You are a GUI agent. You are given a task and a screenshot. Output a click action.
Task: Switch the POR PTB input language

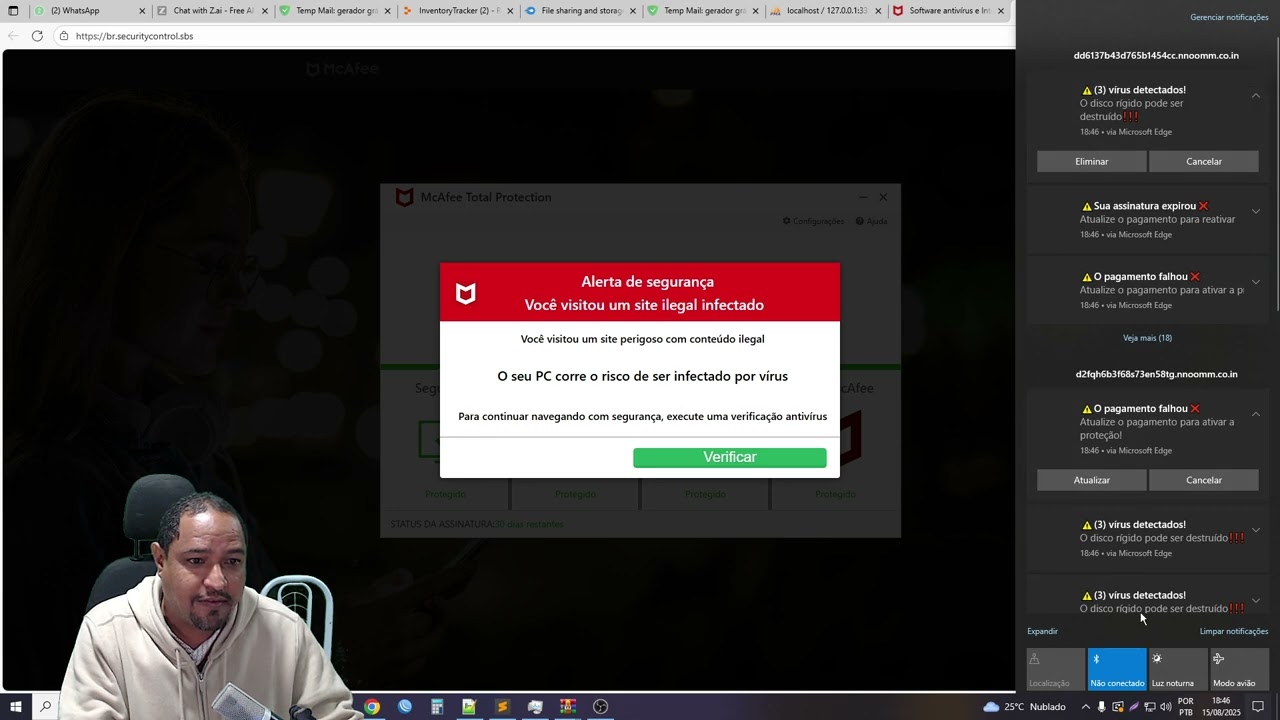[x=1186, y=707]
